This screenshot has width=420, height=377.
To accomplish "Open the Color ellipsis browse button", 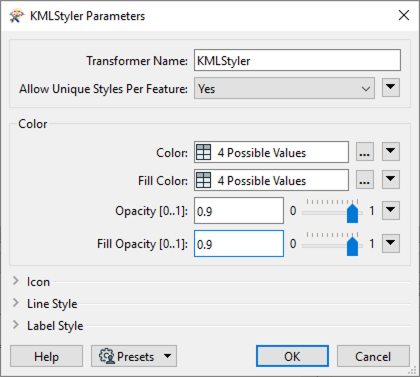I will (x=364, y=152).
